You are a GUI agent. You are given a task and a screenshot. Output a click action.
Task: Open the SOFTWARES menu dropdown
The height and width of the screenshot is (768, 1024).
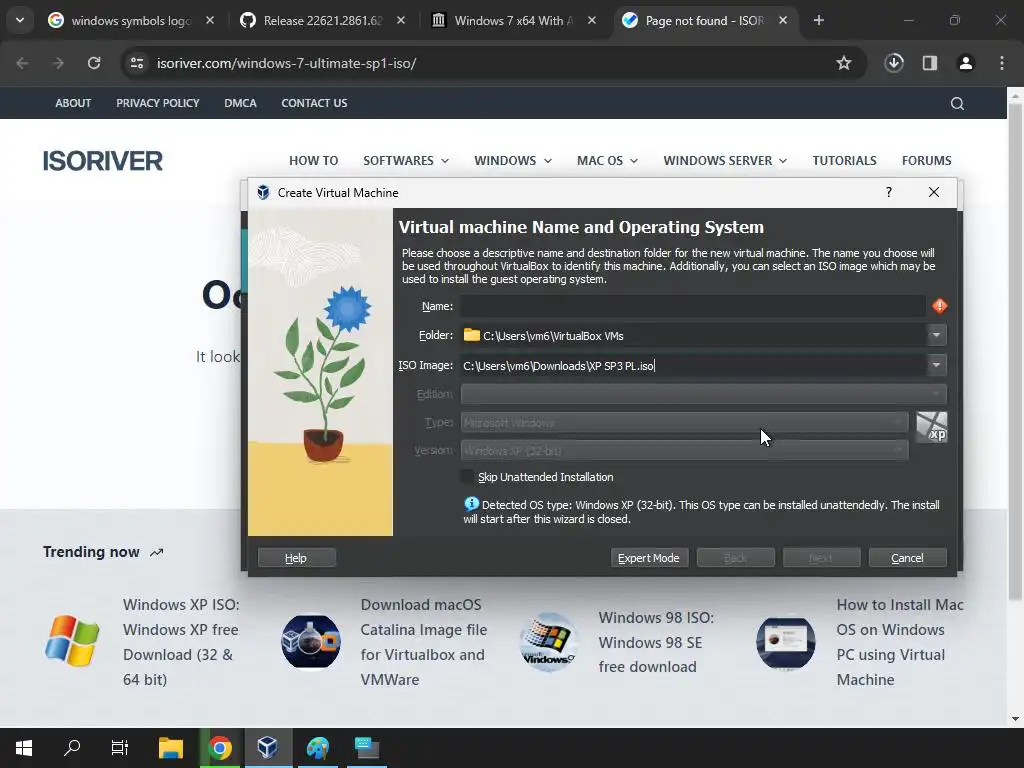[406, 161]
